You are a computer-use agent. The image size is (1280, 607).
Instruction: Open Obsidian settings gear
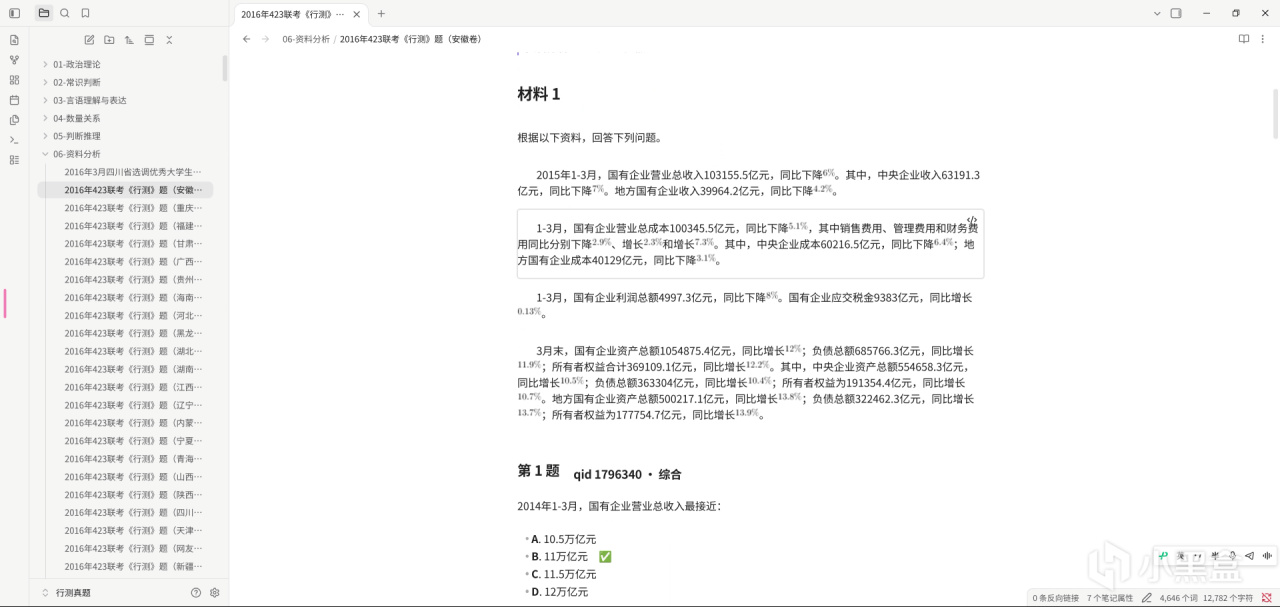[x=214, y=593]
